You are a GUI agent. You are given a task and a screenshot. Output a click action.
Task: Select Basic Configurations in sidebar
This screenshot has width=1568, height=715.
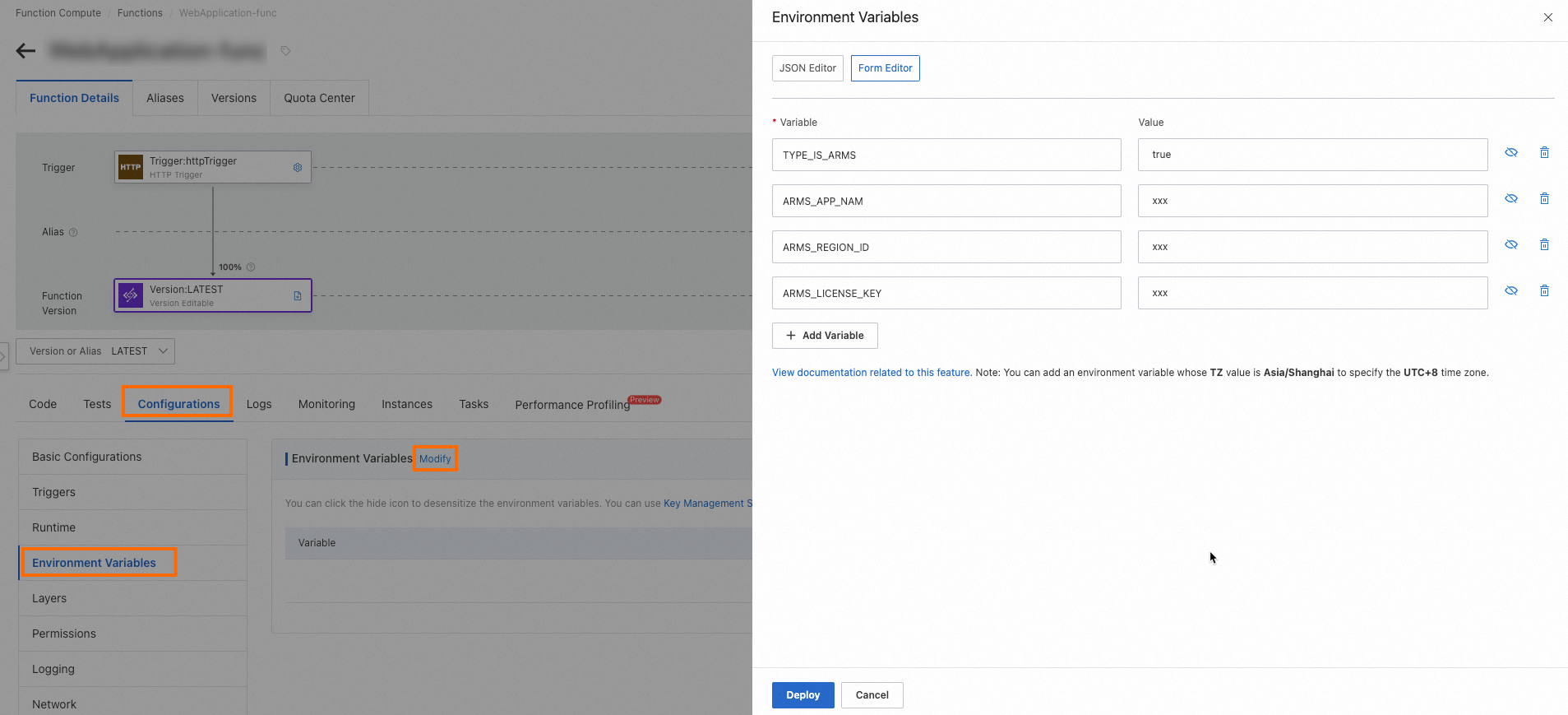(x=132, y=457)
